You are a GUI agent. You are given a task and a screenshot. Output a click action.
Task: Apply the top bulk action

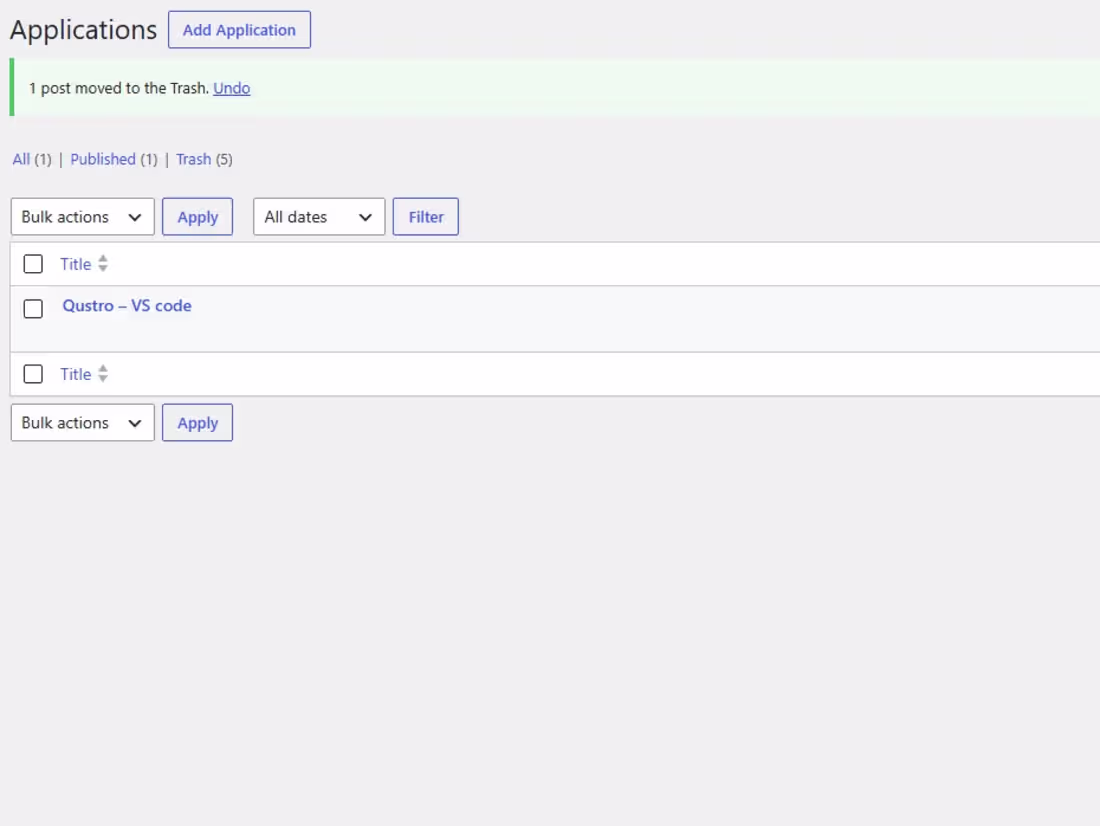click(197, 217)
